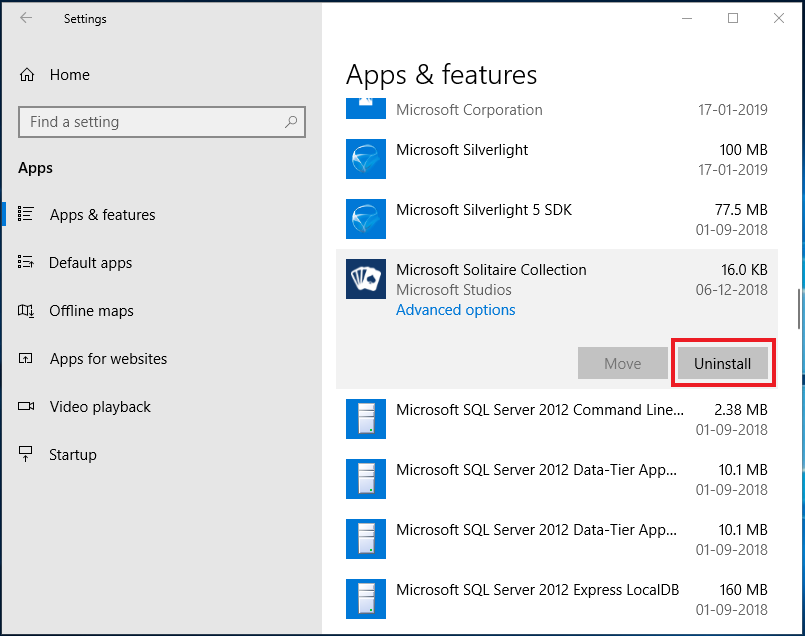Click the Default apps sidebar icon
805x636 pixels.
coord(26,262)
